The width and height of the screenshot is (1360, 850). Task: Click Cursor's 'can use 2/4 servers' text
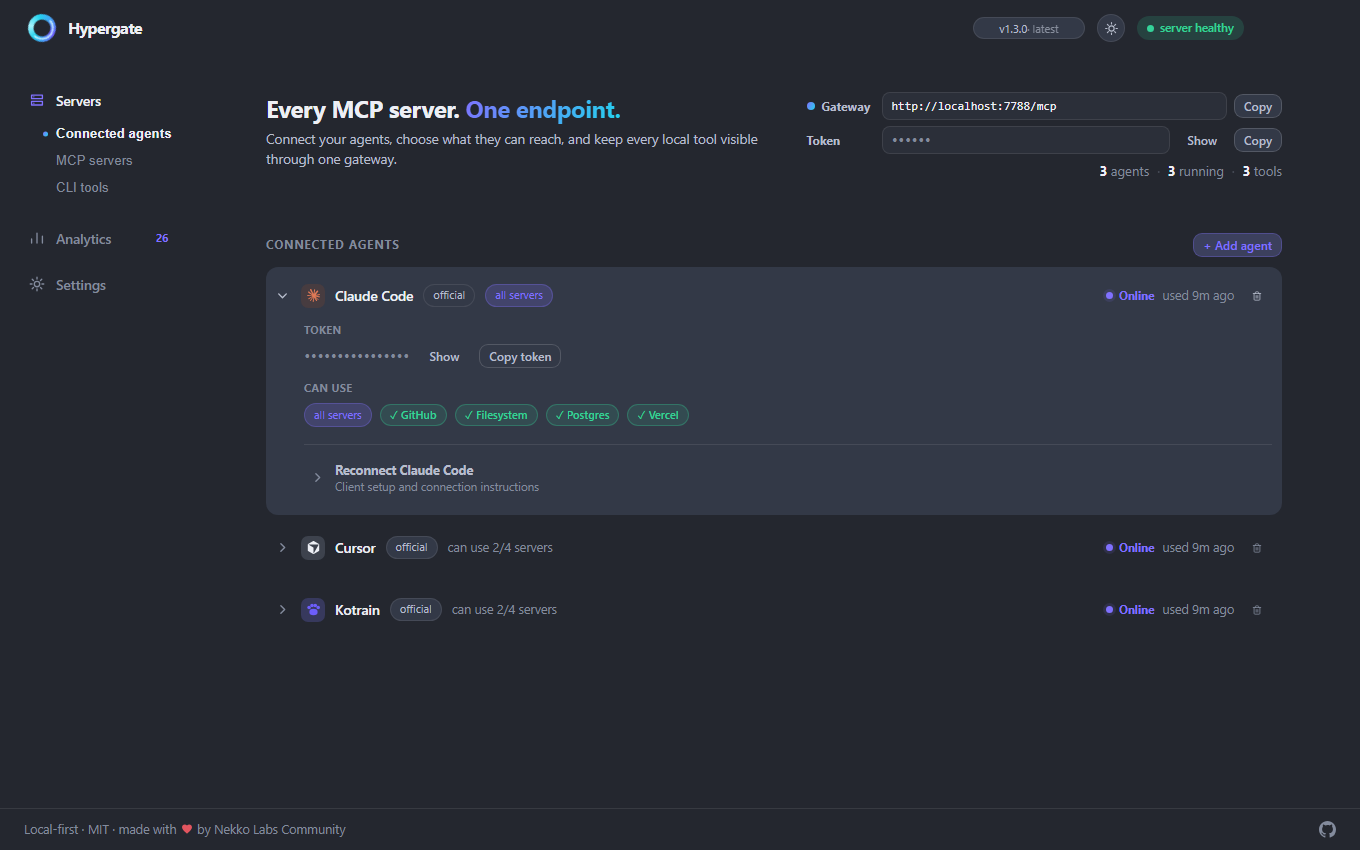[500, 548]
